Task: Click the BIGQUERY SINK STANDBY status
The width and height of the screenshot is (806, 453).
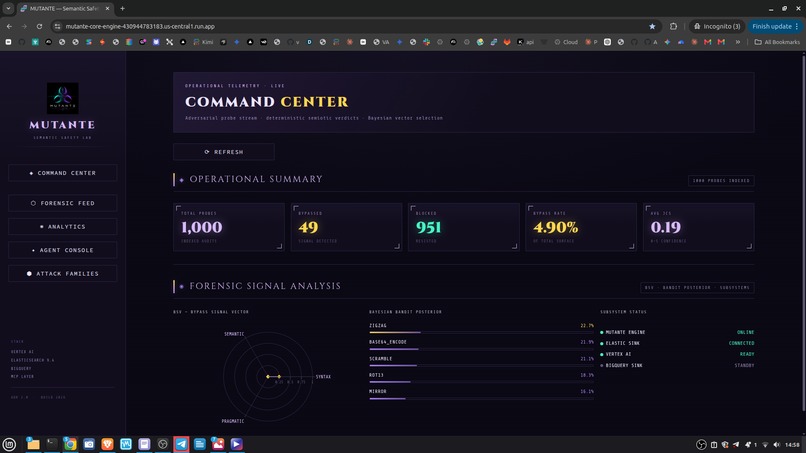Action: tap(744, 365)
